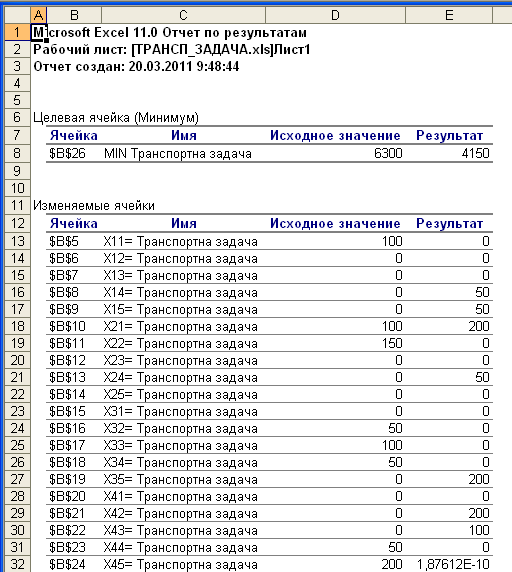Select row 32 header
The image size is (512, 572).
(x=17, y=564)
